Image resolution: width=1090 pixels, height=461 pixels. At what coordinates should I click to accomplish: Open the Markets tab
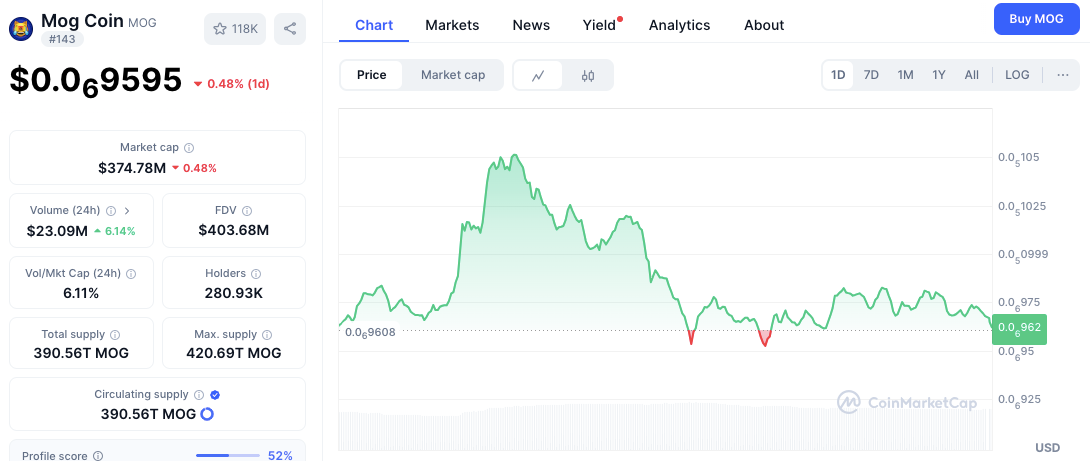tap(452, 25)
